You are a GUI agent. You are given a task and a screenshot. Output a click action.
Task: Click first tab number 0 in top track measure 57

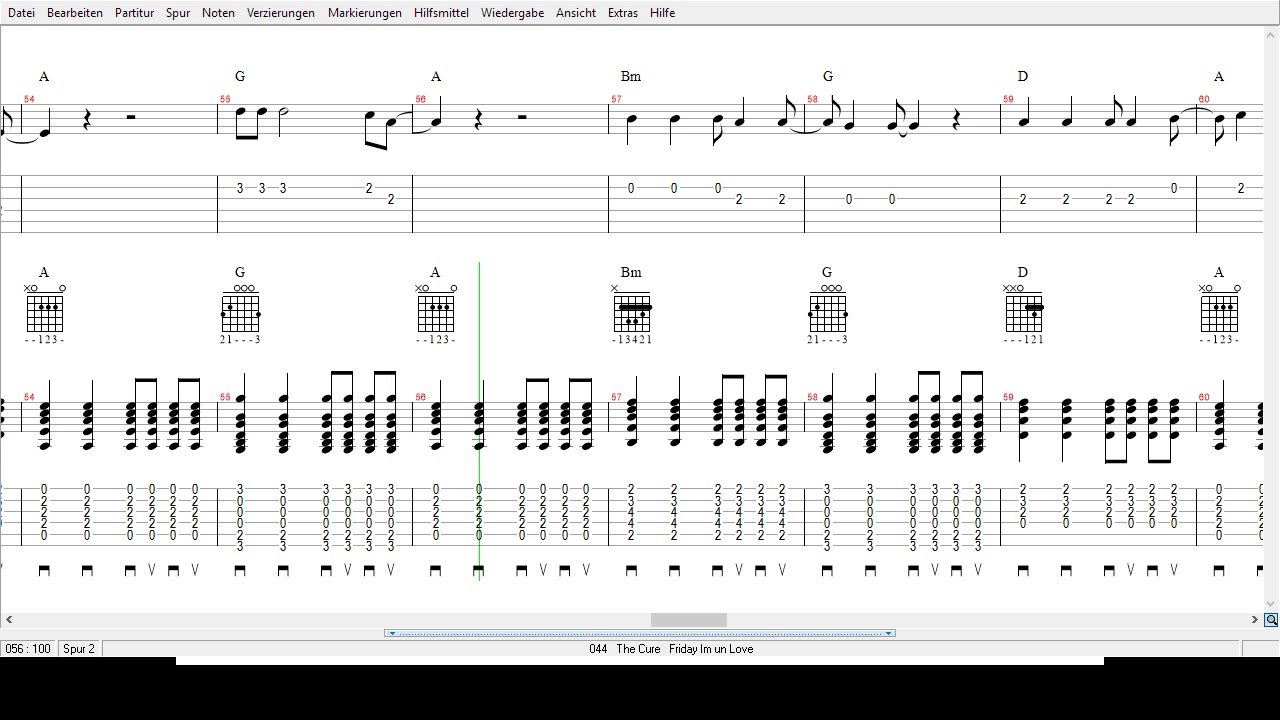click(631, 188)
